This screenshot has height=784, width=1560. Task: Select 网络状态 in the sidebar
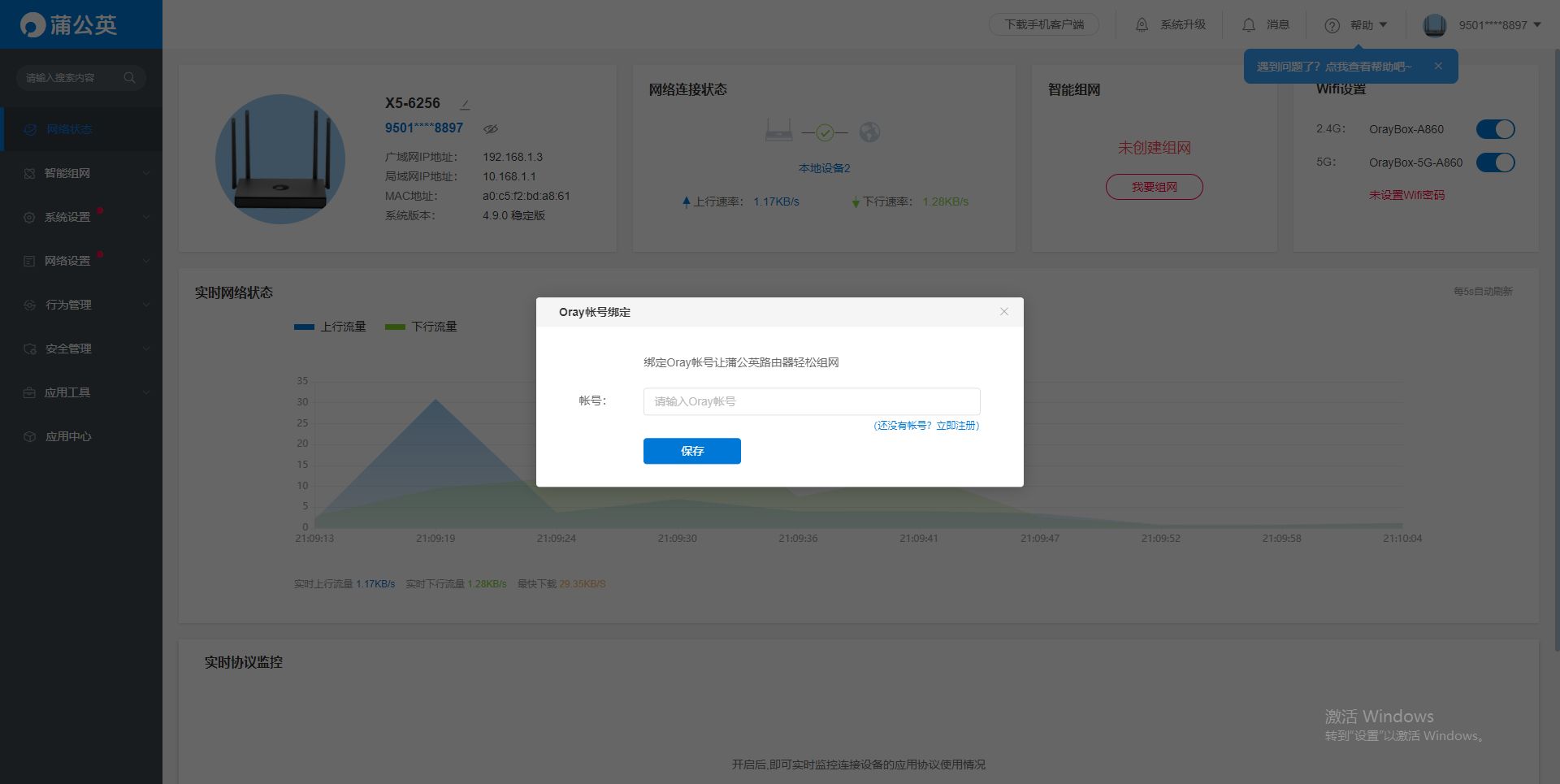click(69, 129)
